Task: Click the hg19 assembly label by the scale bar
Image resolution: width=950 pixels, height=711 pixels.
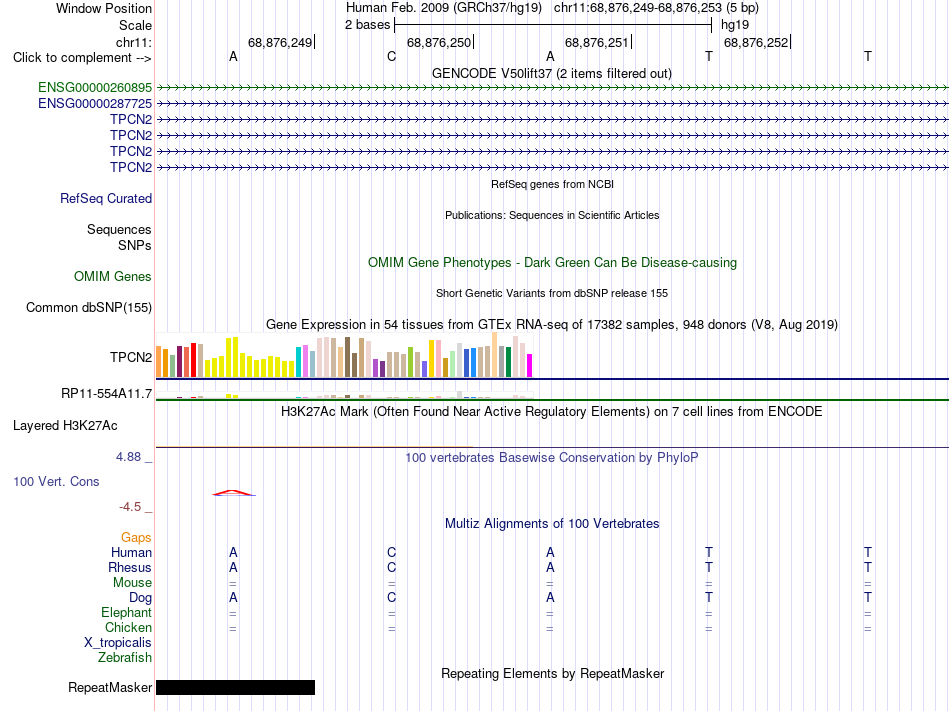Action: pos(735,25)
